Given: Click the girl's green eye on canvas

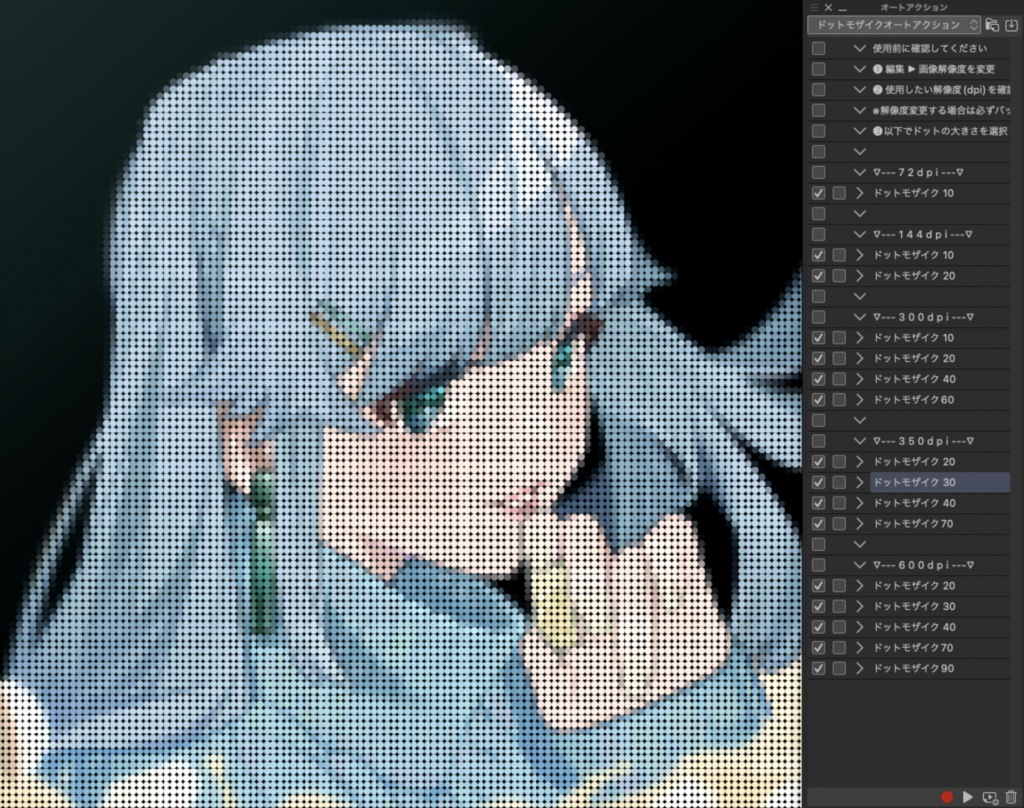Looking at the screenshot, I should point(421,406).
